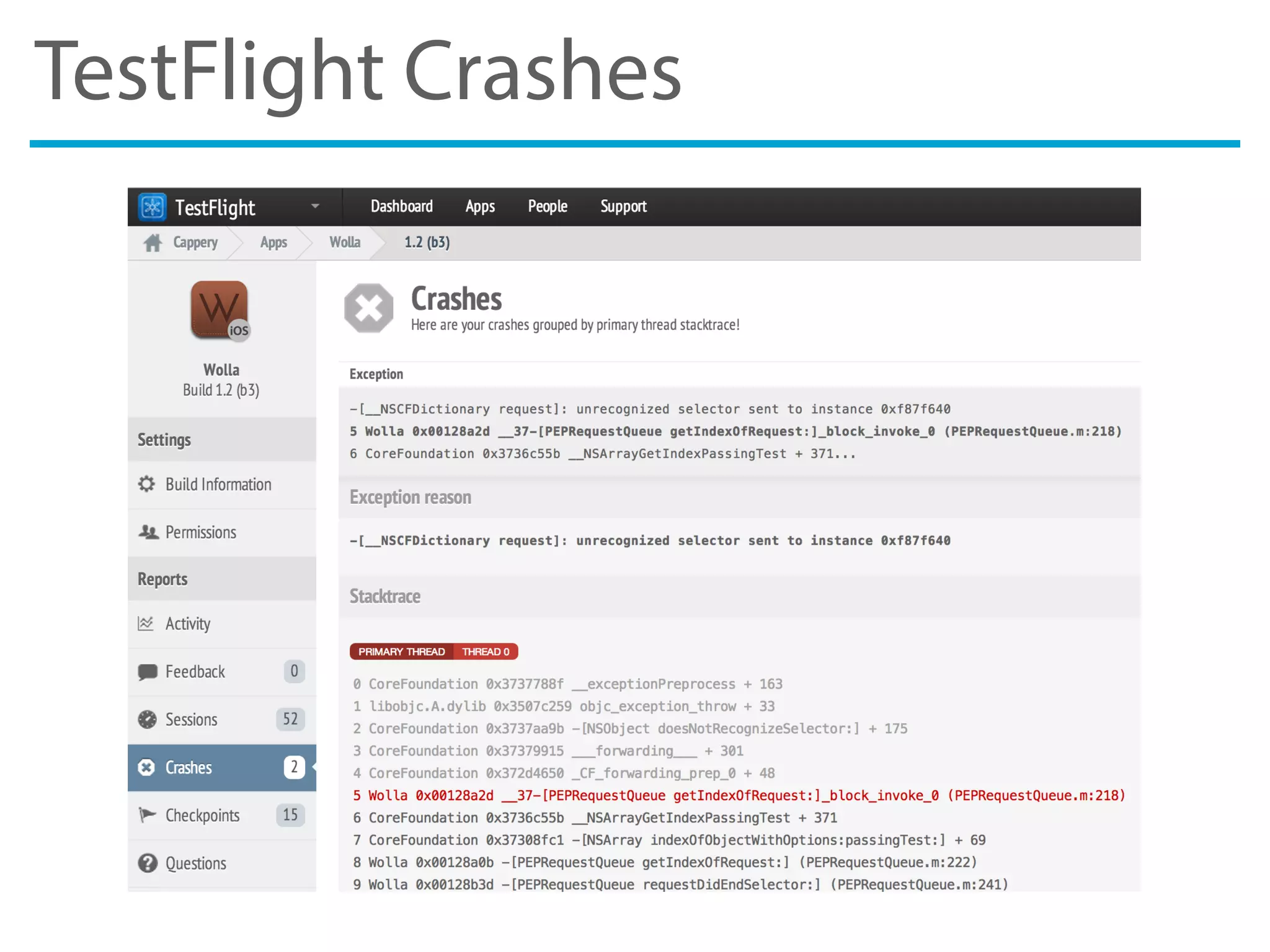Viewport: 1270px width, 952px height.
Task: Click stack frame 9 requestDidEndSelector
Action: click(x=680, y=885)
